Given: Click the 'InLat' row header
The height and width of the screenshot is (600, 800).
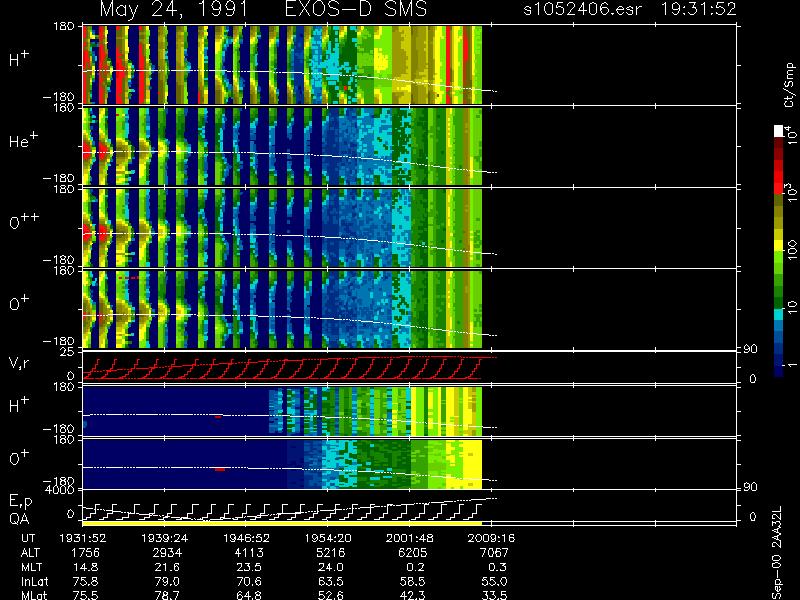Looking at the screenshot, I should click(x=34, y=581).
